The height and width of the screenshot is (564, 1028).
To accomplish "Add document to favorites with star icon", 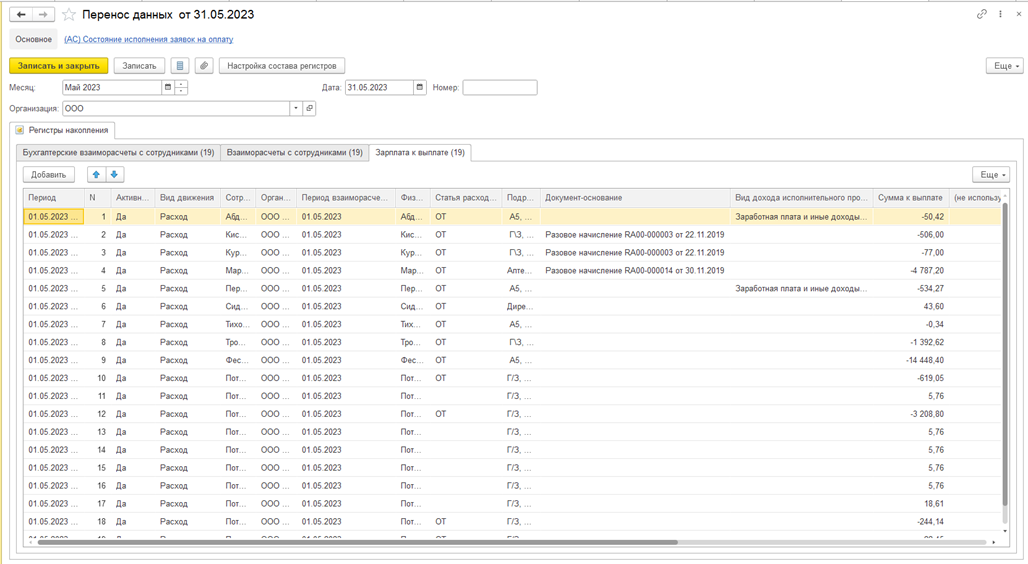I will 69,14.
